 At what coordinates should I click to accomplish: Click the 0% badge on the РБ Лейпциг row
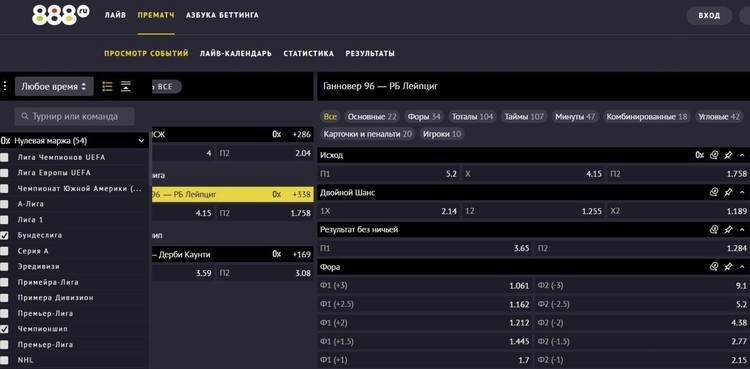click(277, 194)
